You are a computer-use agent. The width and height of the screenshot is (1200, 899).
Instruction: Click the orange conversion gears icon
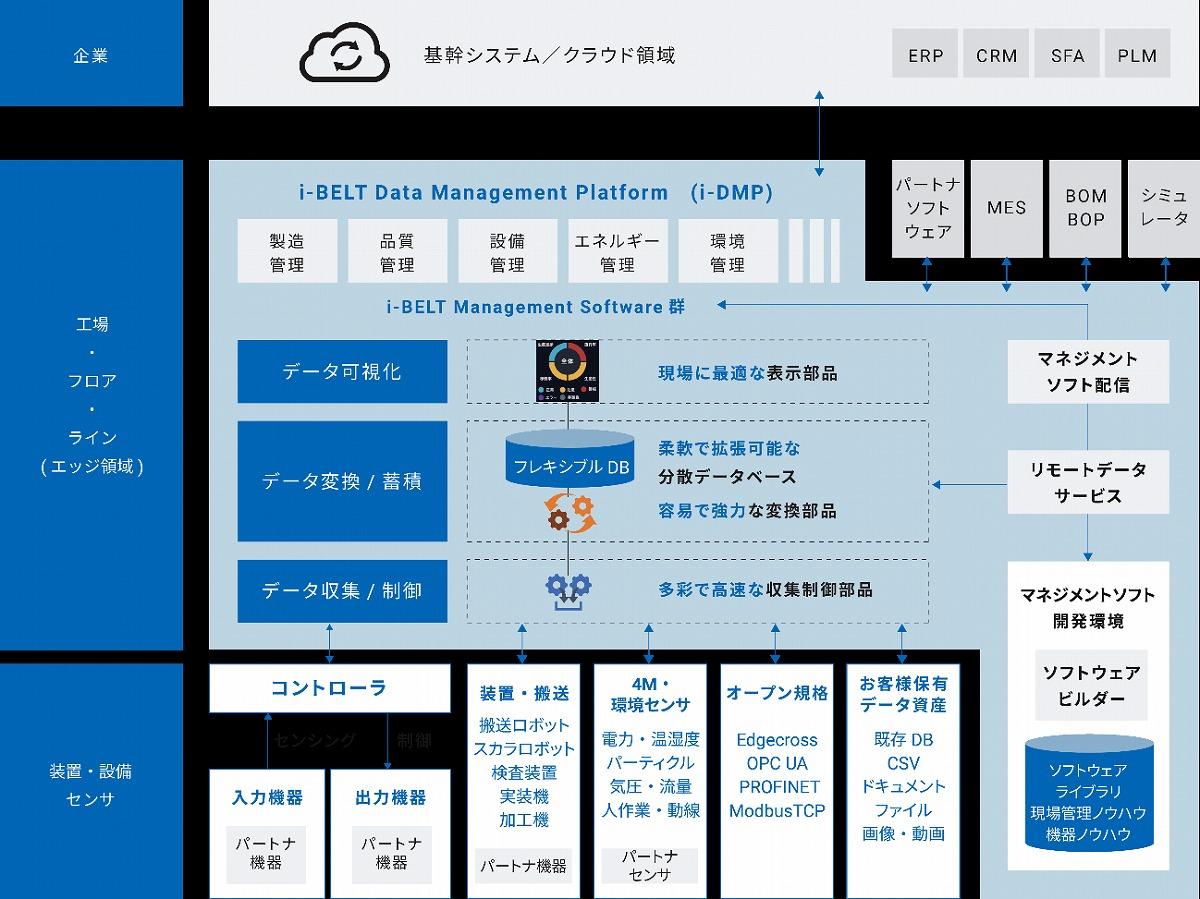569,513
